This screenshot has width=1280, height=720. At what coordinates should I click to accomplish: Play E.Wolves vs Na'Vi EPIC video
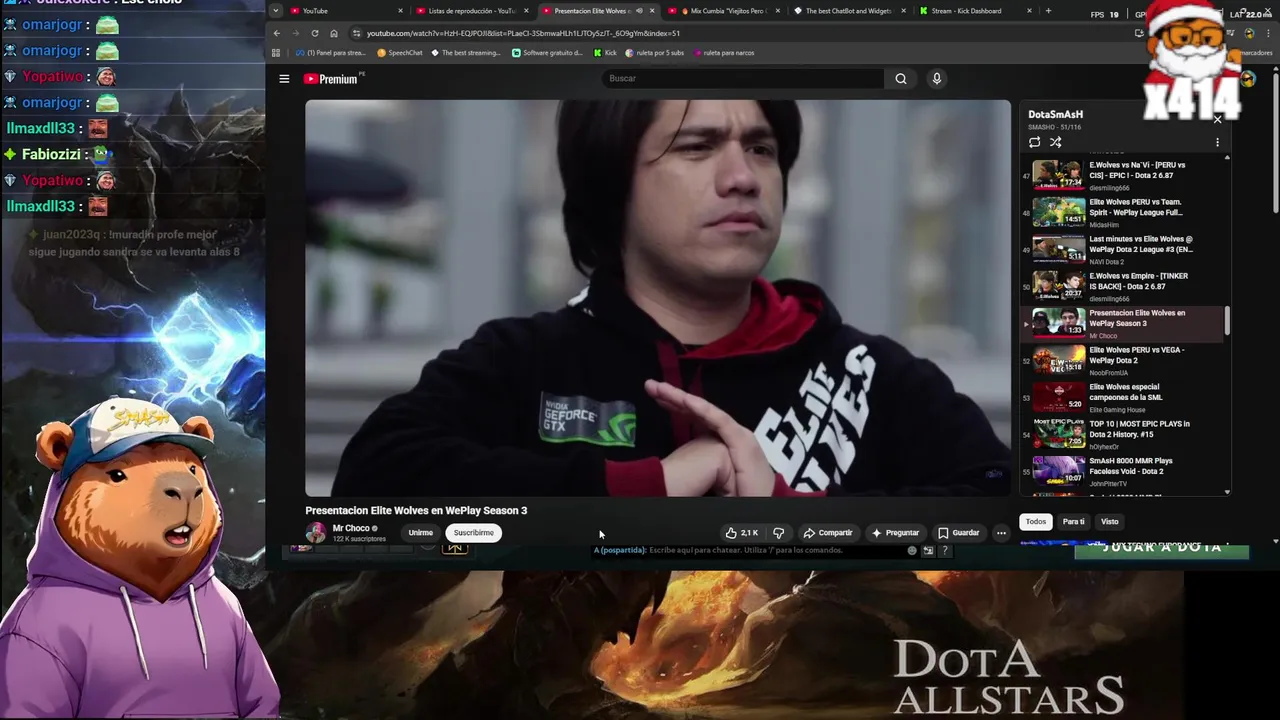(1124, 176)
